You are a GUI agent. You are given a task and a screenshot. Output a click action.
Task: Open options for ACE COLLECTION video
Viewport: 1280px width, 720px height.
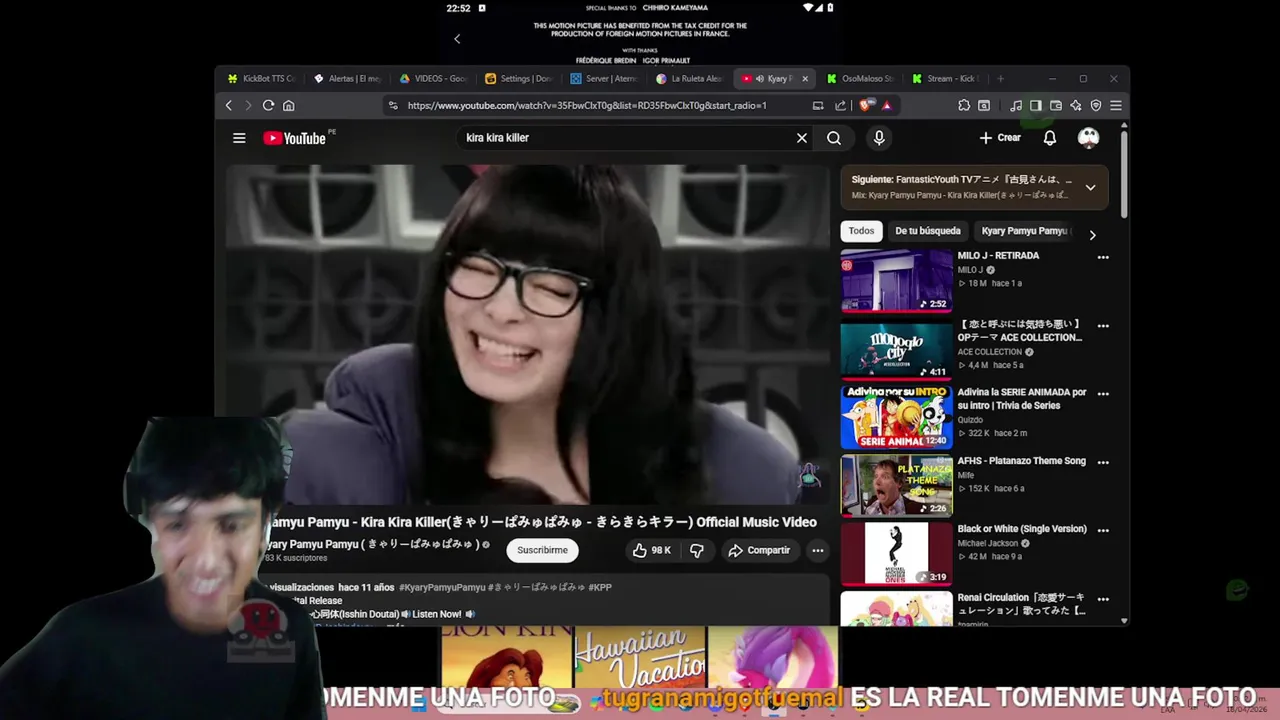[1103, 326]
